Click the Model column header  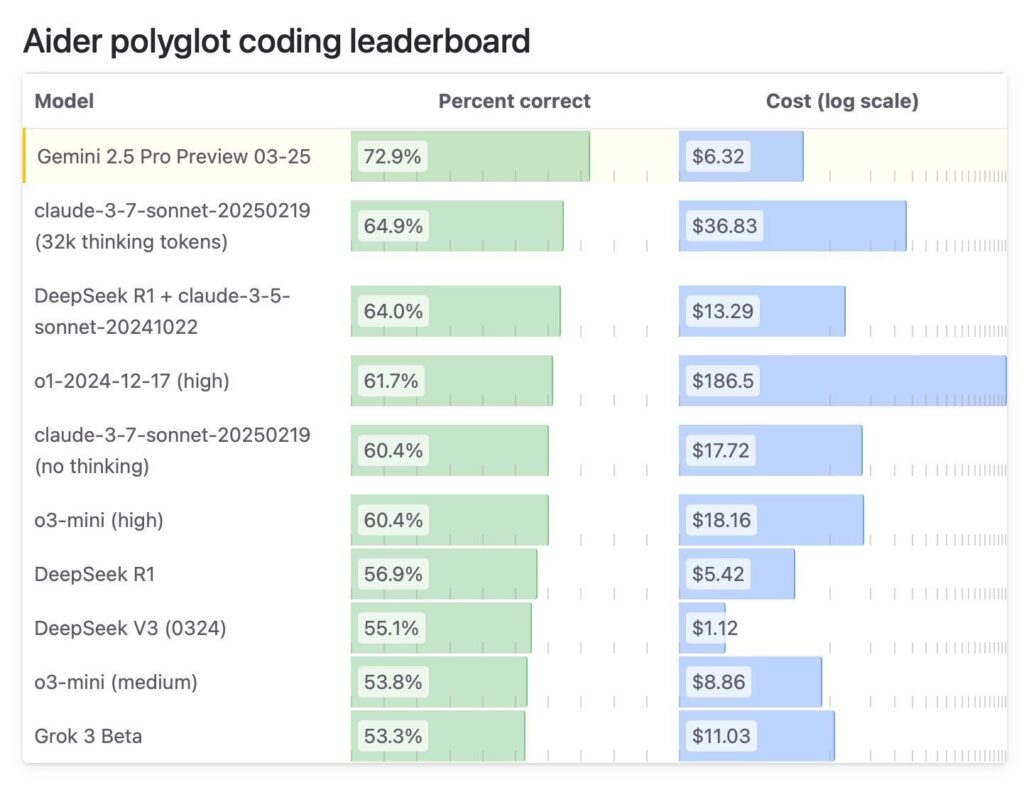click(64, 101)
